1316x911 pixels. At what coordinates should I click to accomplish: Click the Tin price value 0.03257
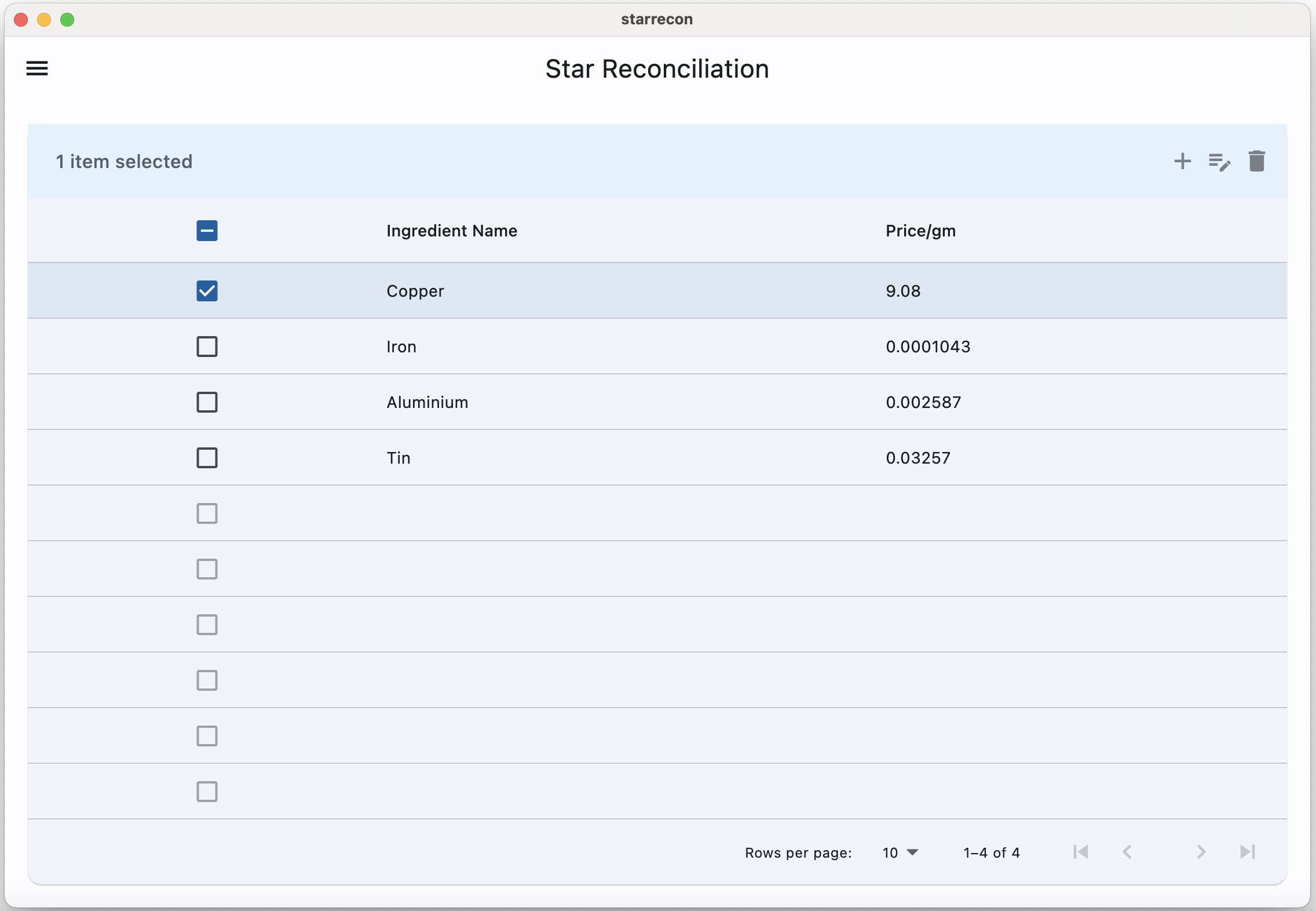point(917,458)
